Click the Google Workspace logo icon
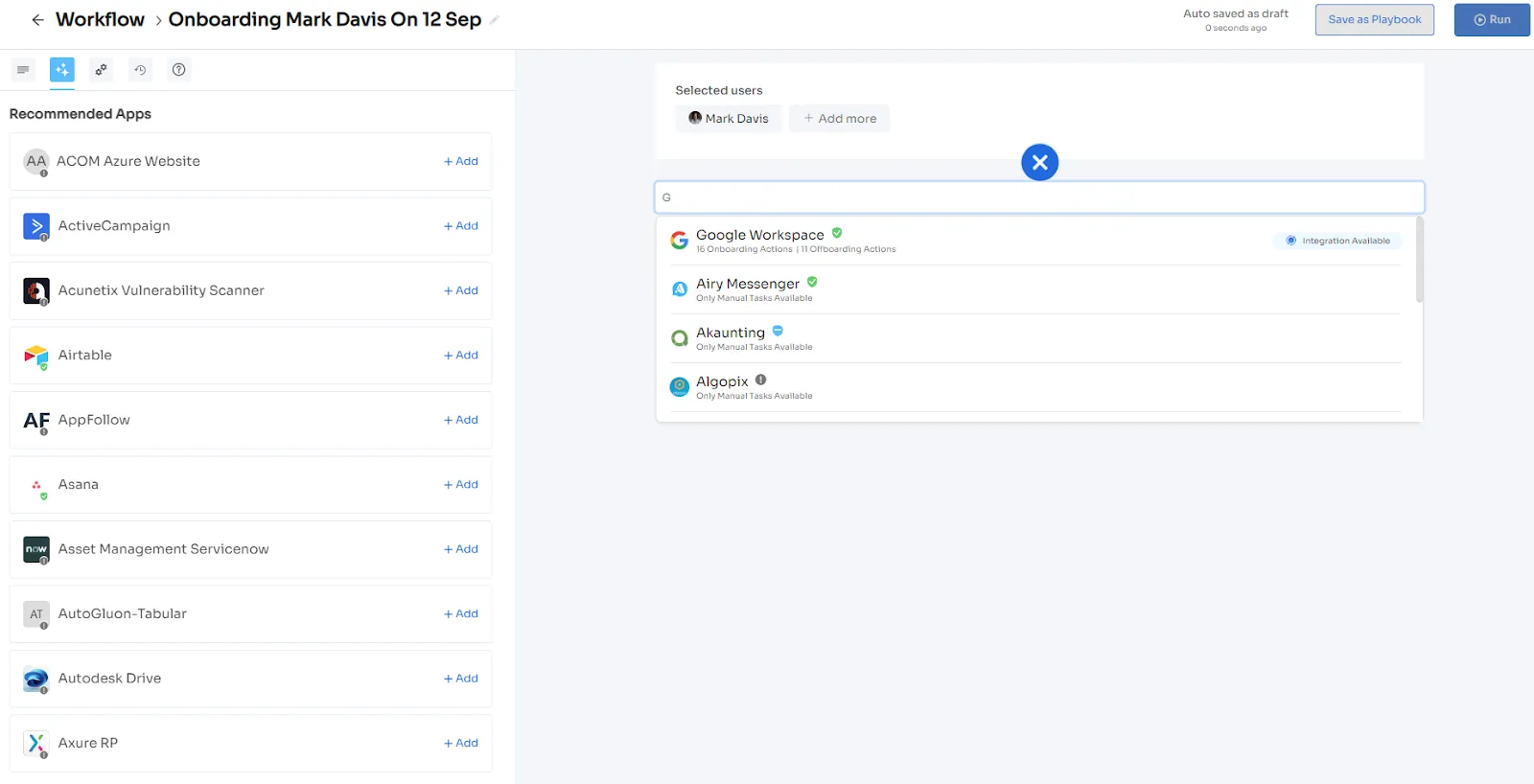 point(679,241)
